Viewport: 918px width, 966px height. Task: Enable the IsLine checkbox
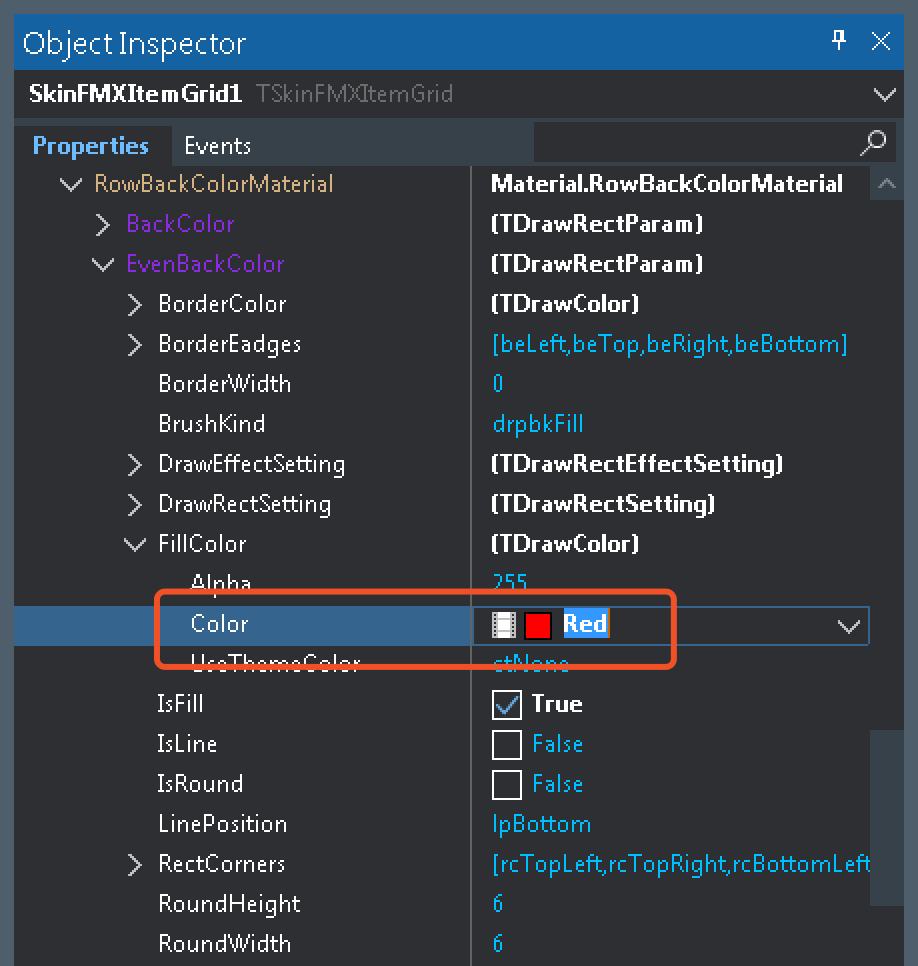507,745
